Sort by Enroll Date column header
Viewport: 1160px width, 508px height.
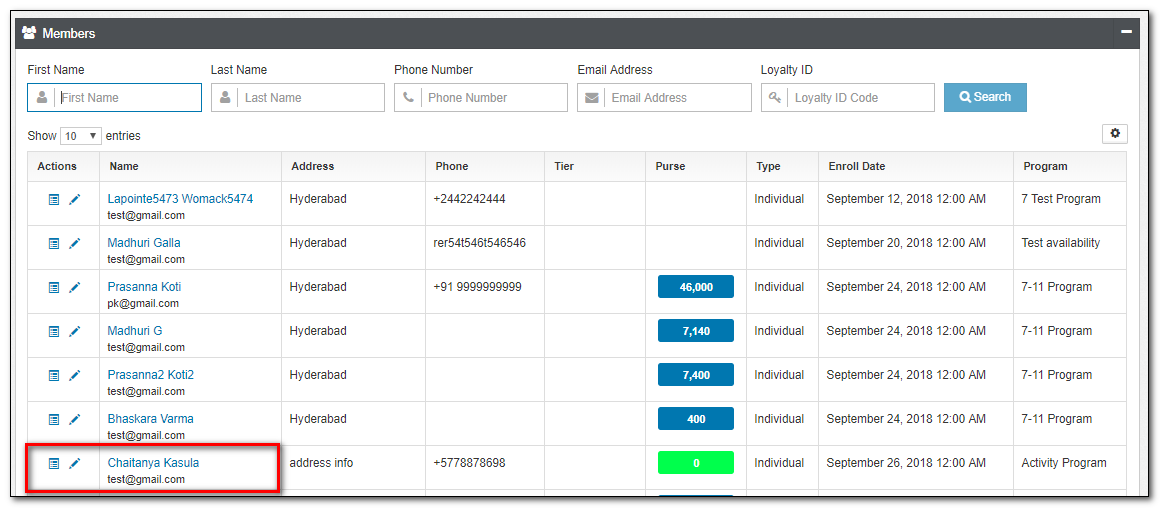coord(856,166)
